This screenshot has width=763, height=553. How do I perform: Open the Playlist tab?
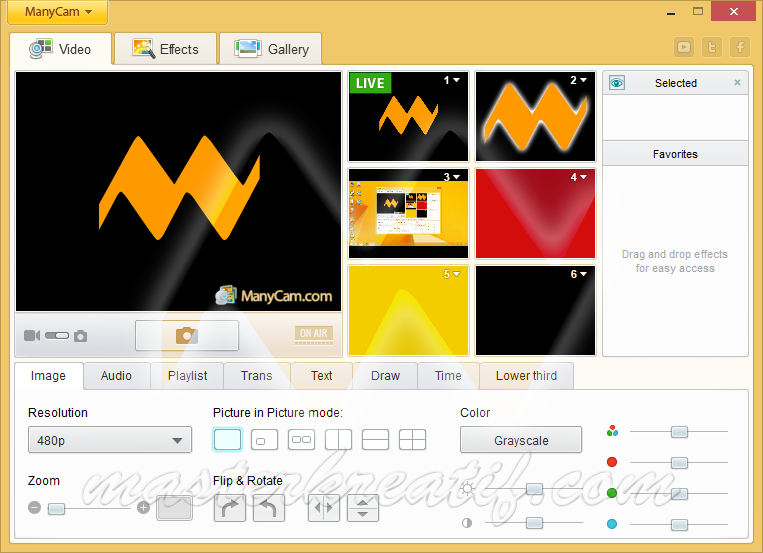pos(187,376)
